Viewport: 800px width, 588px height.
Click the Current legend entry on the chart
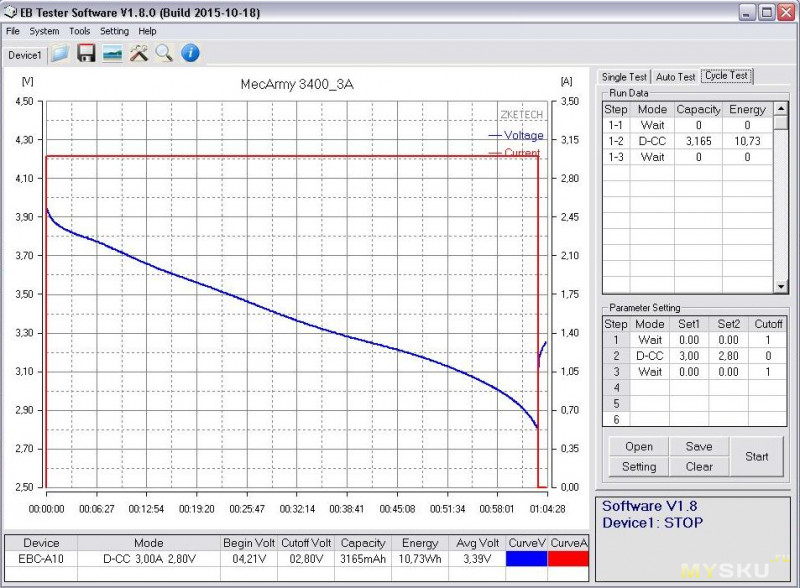coord(514,153)
